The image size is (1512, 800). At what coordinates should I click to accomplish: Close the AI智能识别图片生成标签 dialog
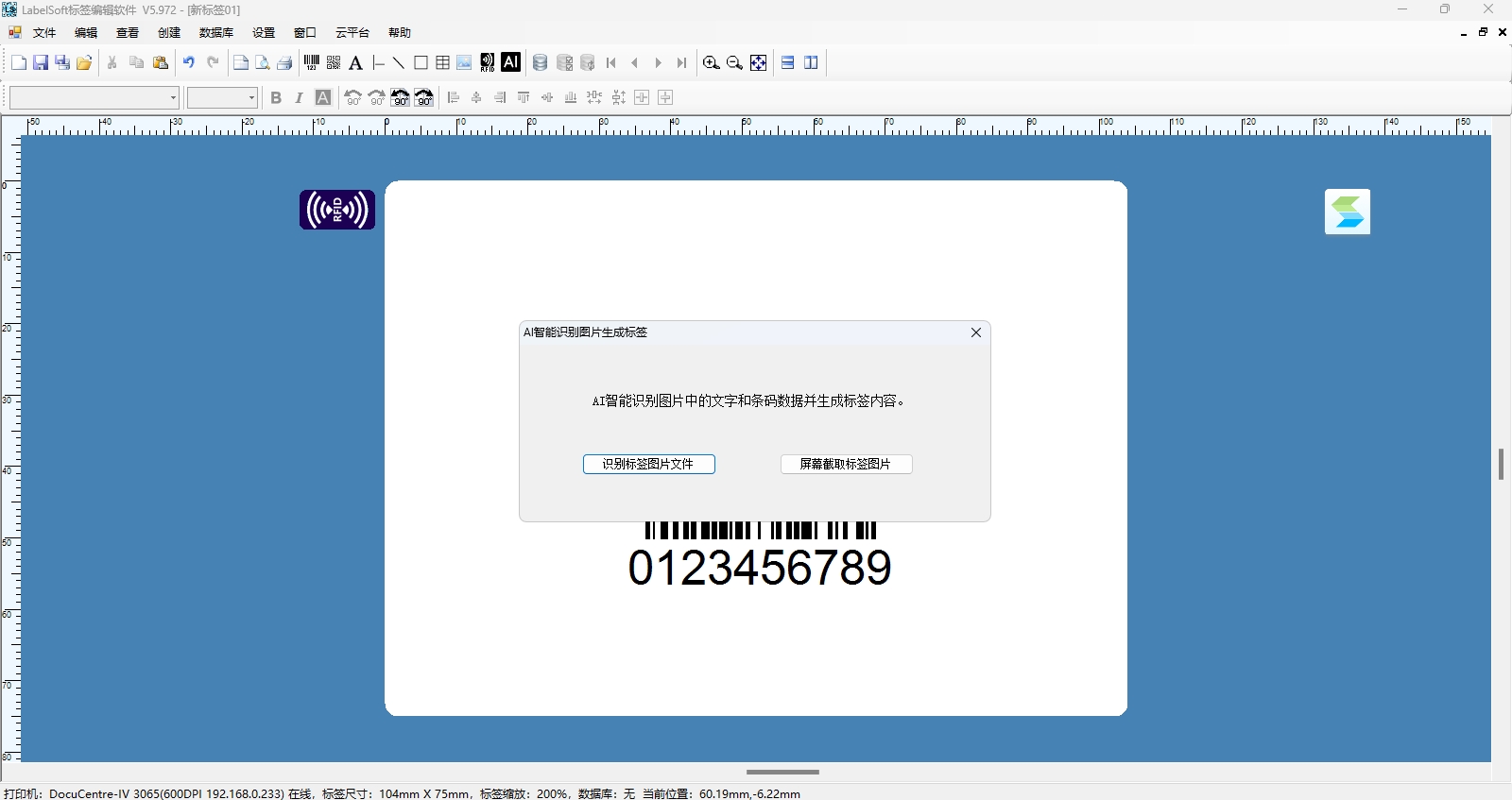[976, 332]
